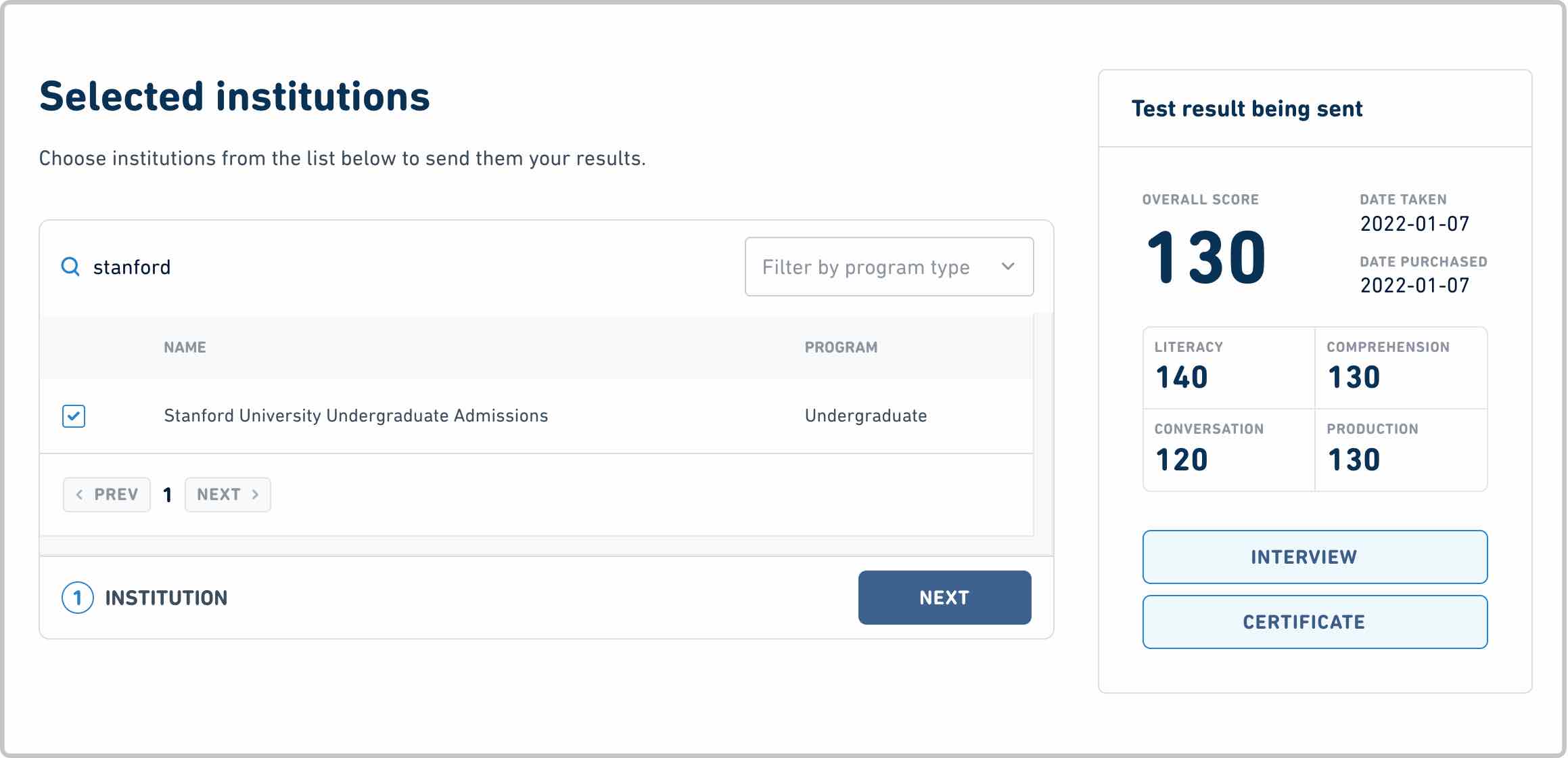The image size is (1568, 758).
Task: Click the NEXT button to proceed
Action: (x=944, y=597)
